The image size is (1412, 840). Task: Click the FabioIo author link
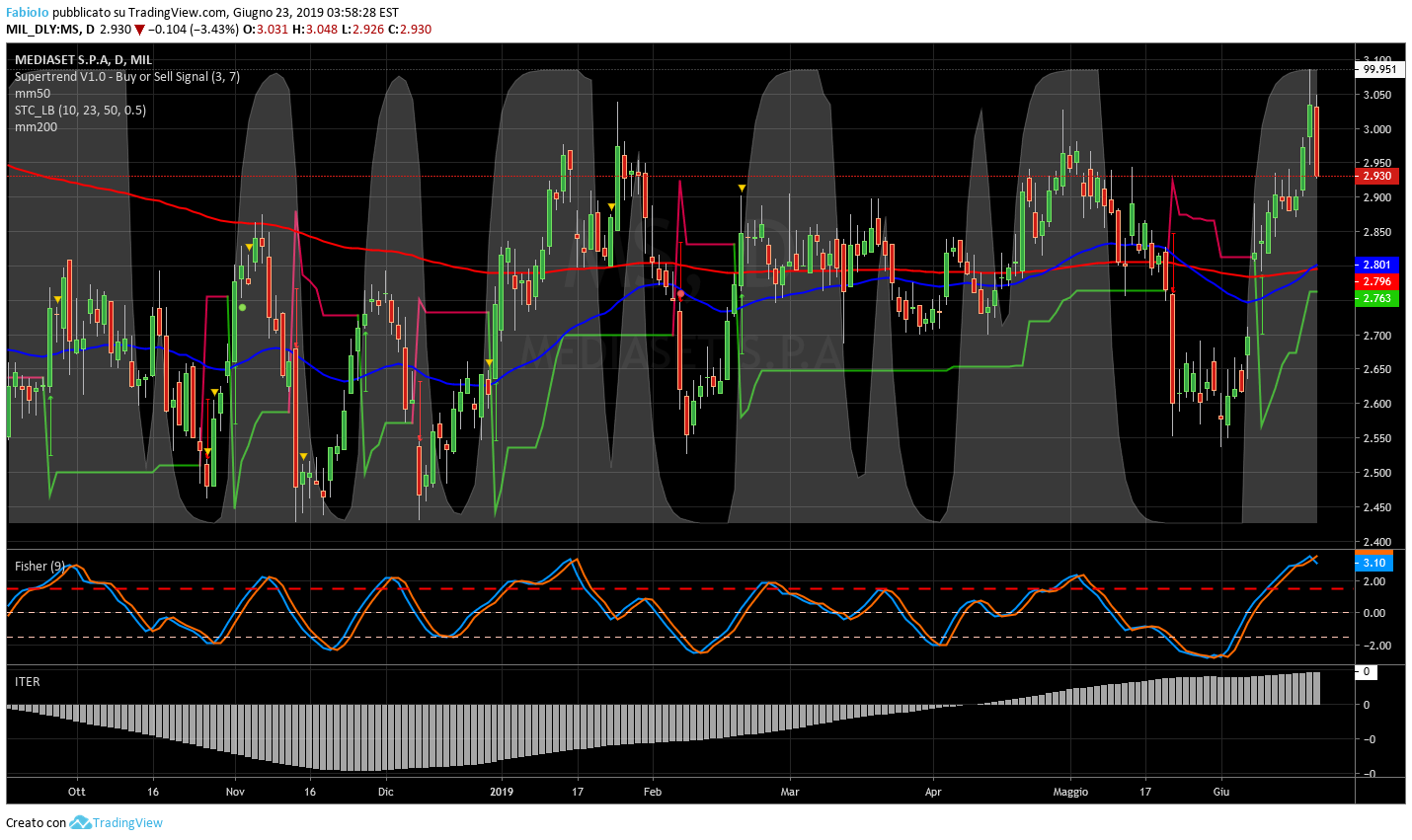27,12
